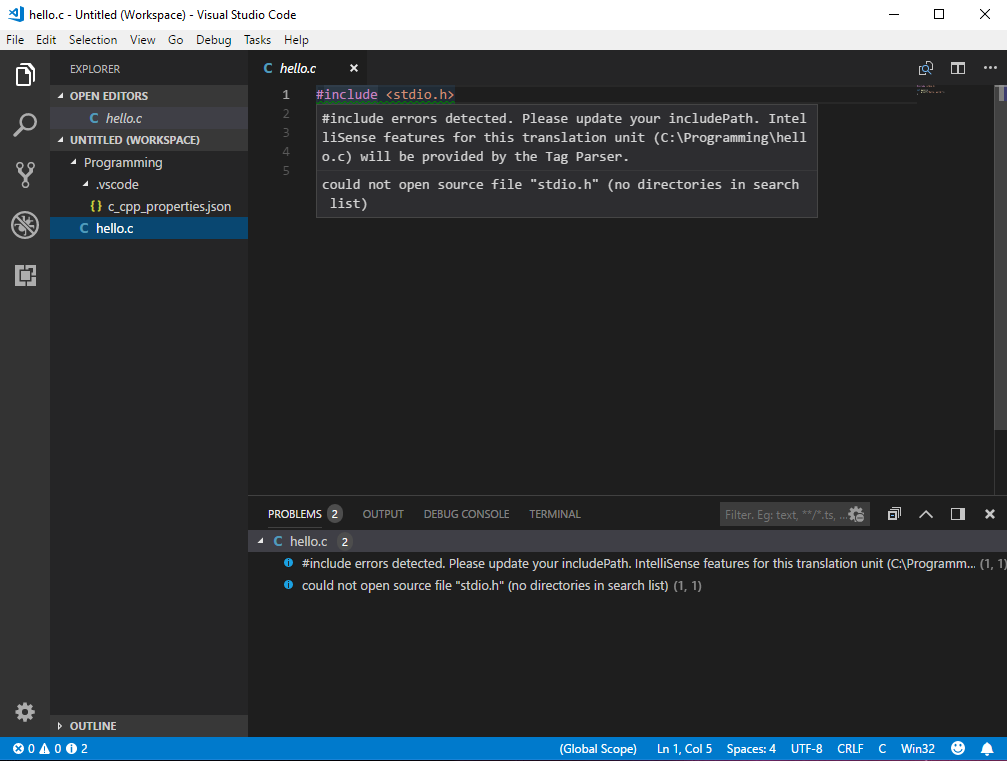
Task: Click the notifications bell in status bar
Action: (987, 748)
